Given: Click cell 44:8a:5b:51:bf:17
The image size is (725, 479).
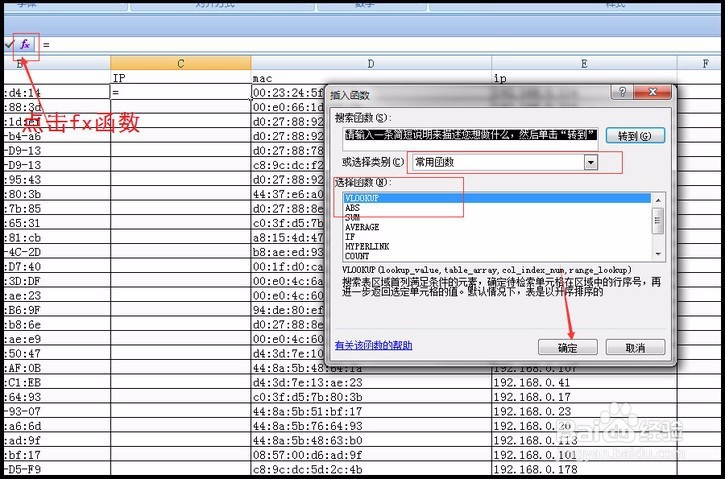Looking at the screenshot, I should click(371, 411).
